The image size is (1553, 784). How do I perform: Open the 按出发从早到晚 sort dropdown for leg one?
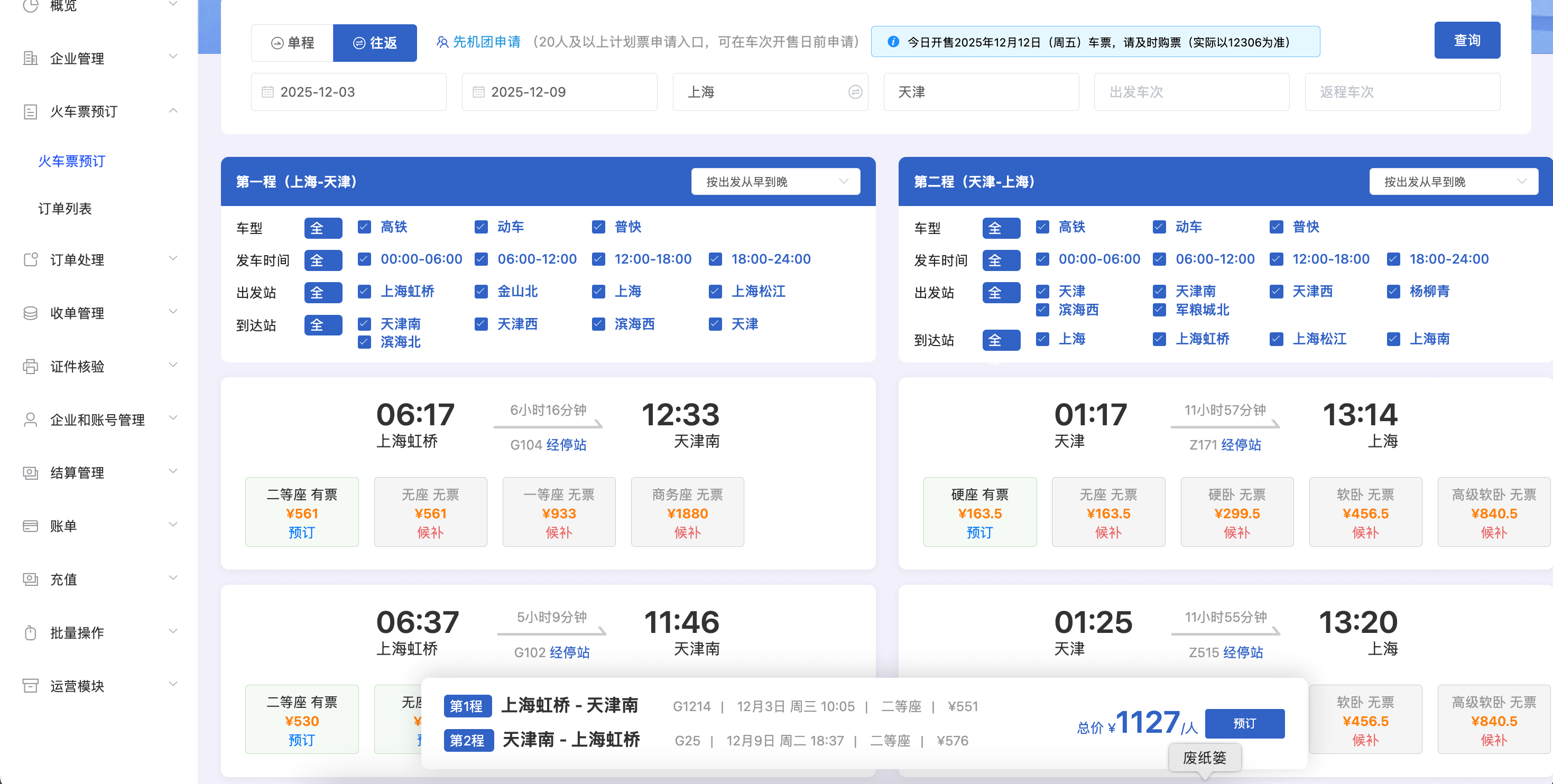click(x=776, y=181)
